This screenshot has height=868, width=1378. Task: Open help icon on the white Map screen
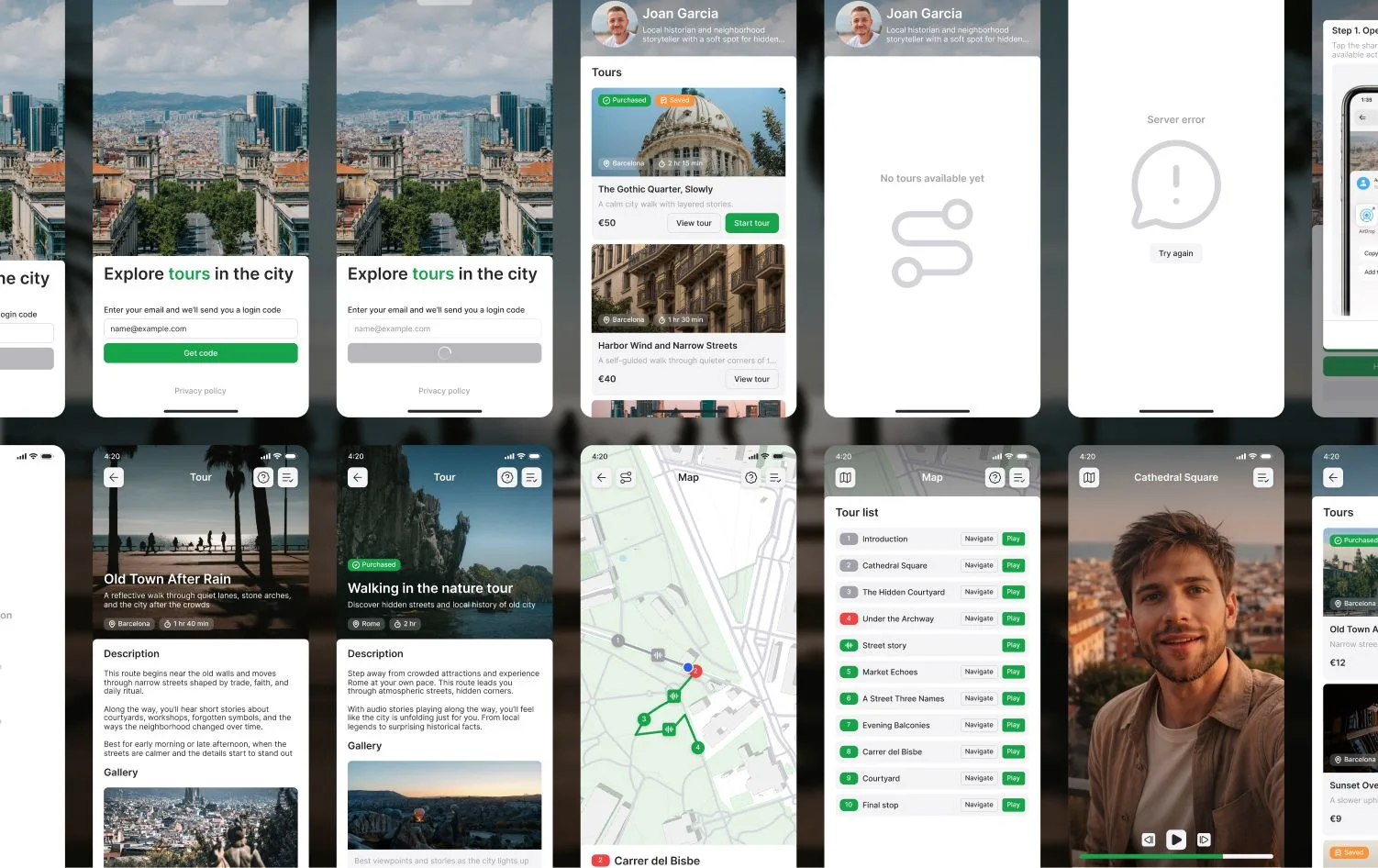[x=751, y=477]
